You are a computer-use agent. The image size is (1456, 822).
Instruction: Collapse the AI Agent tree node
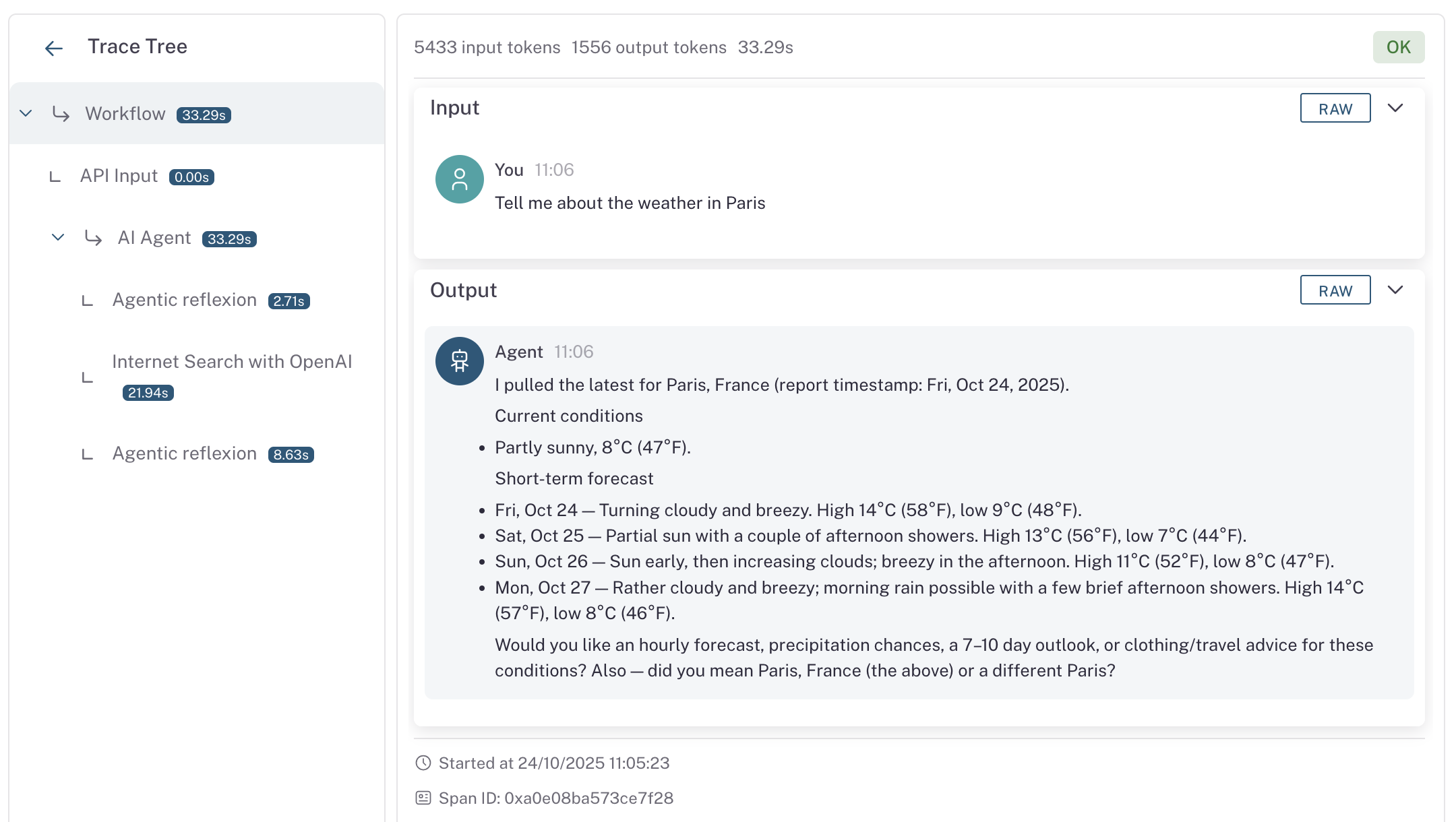click(x=57, y=237)
